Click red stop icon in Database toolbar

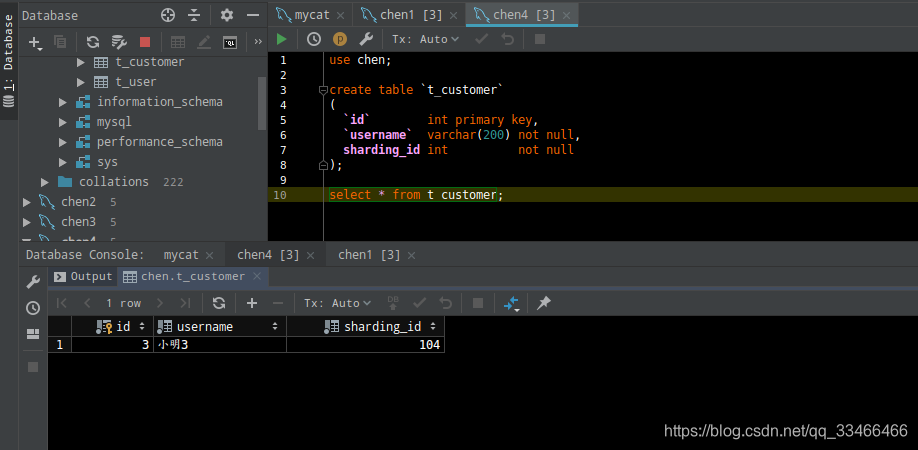click(145, 42)
